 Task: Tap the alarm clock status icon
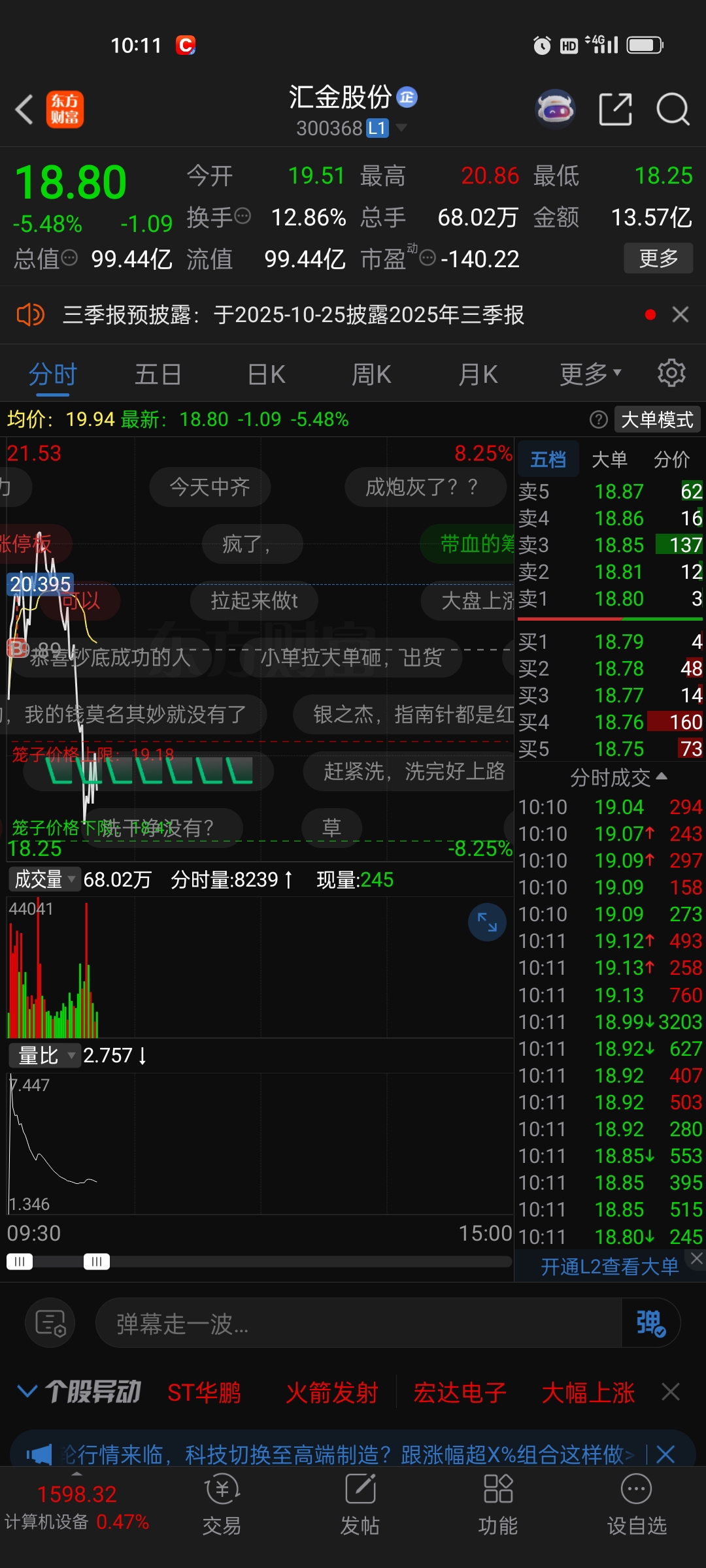tap(542, 45)
